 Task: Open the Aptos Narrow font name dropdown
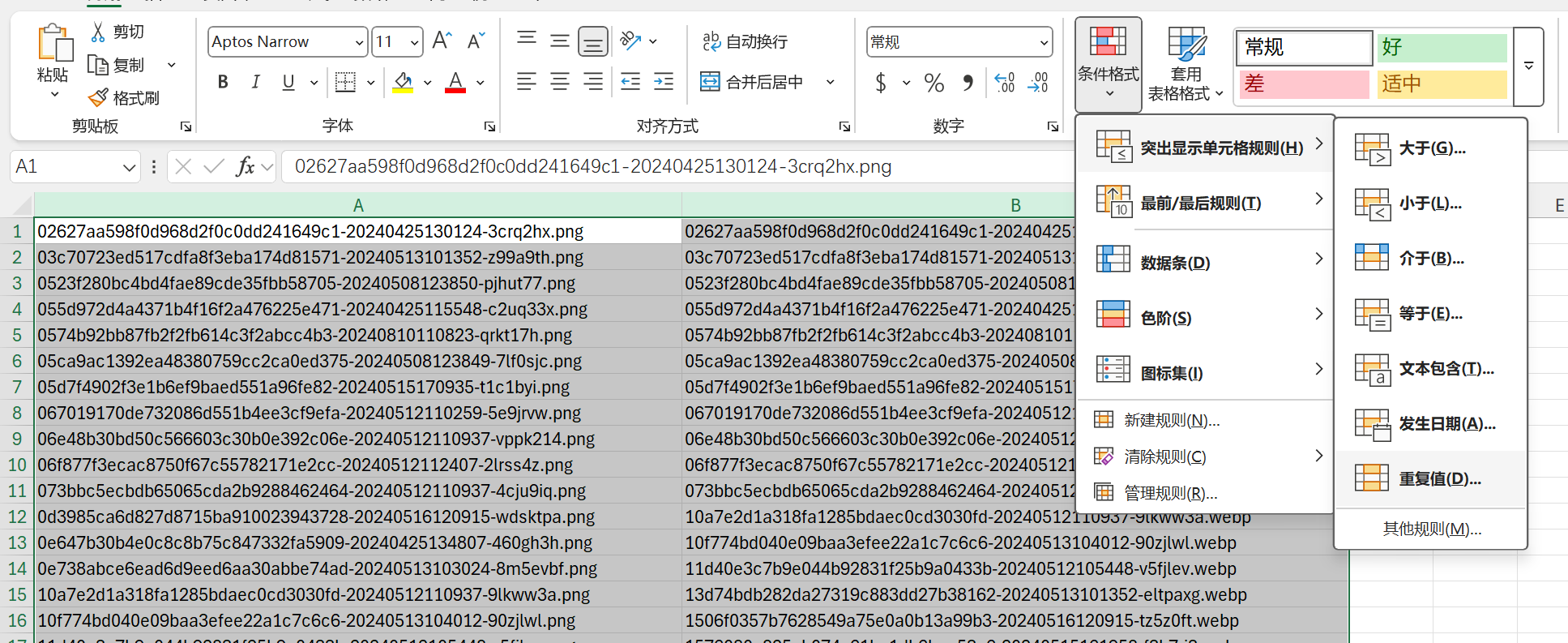click(x=359, y=42)
